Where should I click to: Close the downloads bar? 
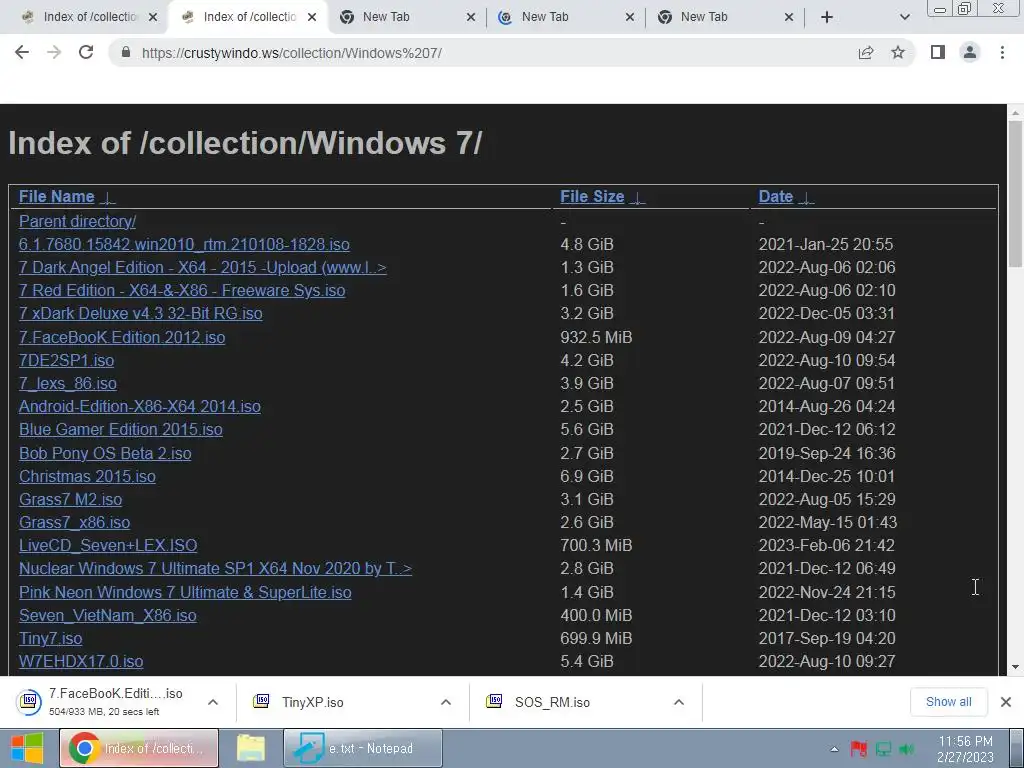pos(1006,702)
